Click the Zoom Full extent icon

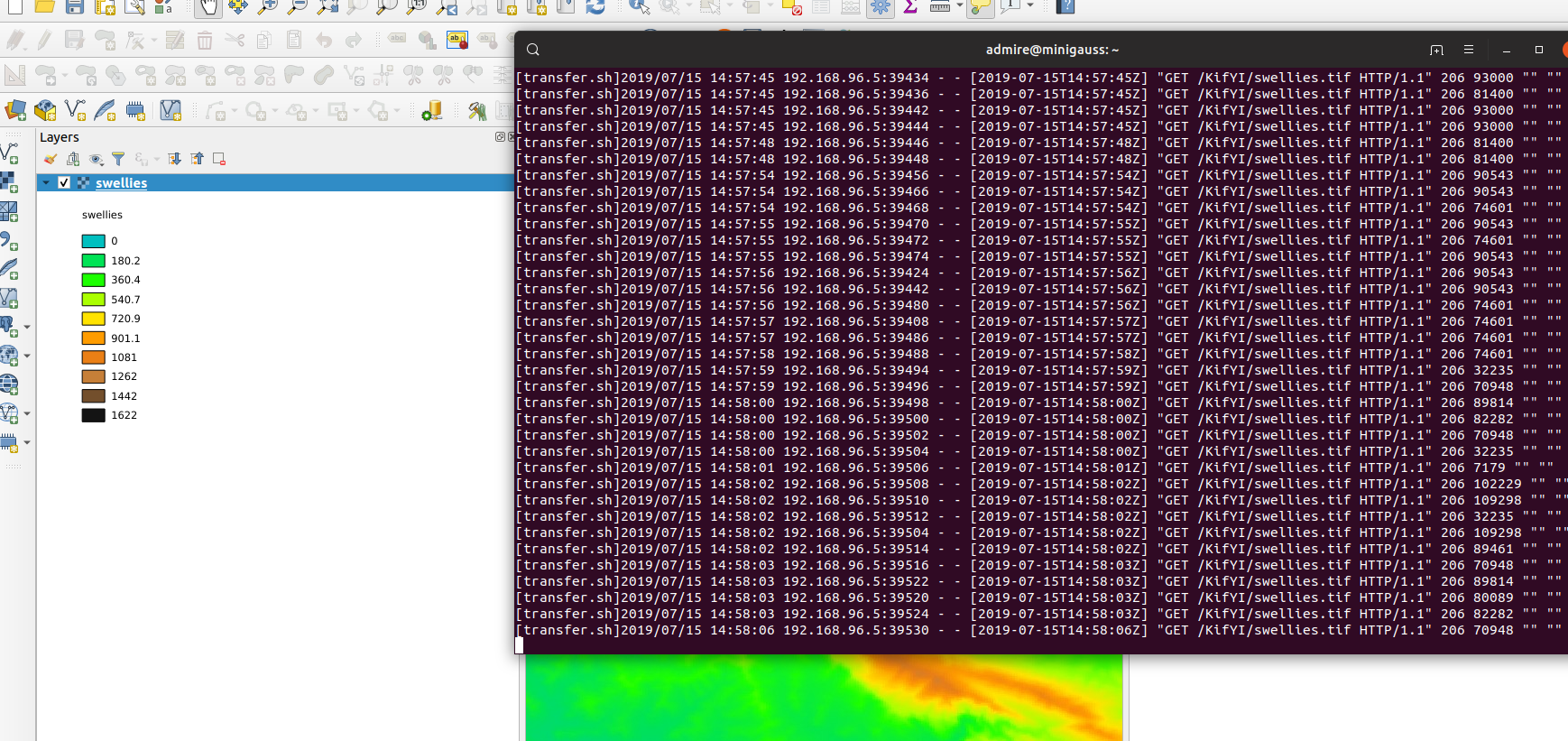point(327,7)
